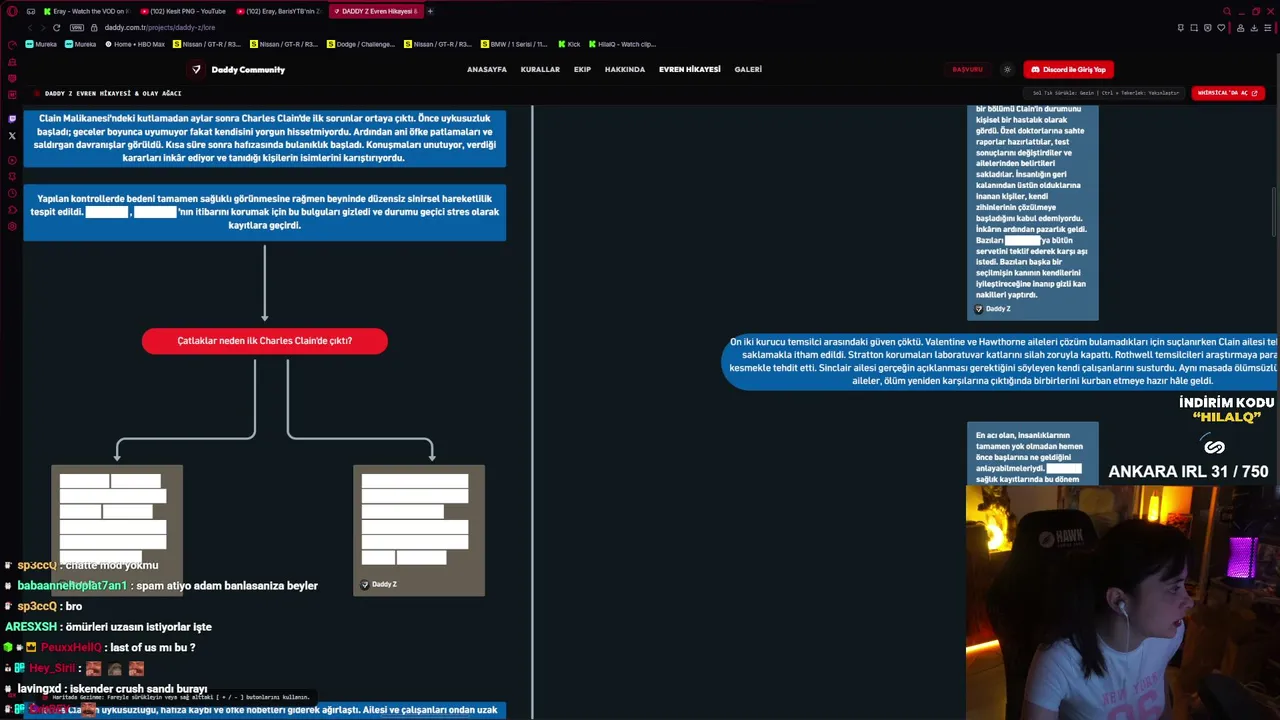Image resolution: width=1280 pixels, height=720 pixels.
Task: Click the 'On iki kurucu temsilci' blue box
Action: tap(1000, 361)
